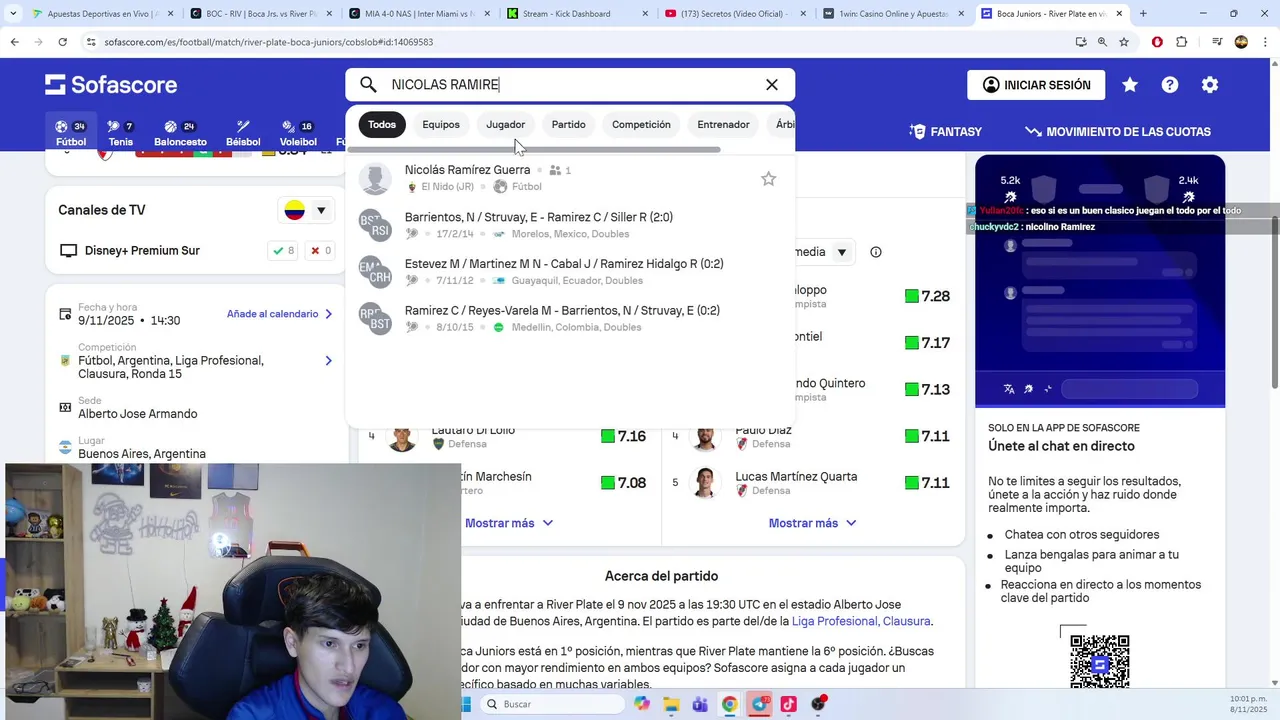
Task: Click the Windows taskbar Buscar box
Action: click(553, 704)
